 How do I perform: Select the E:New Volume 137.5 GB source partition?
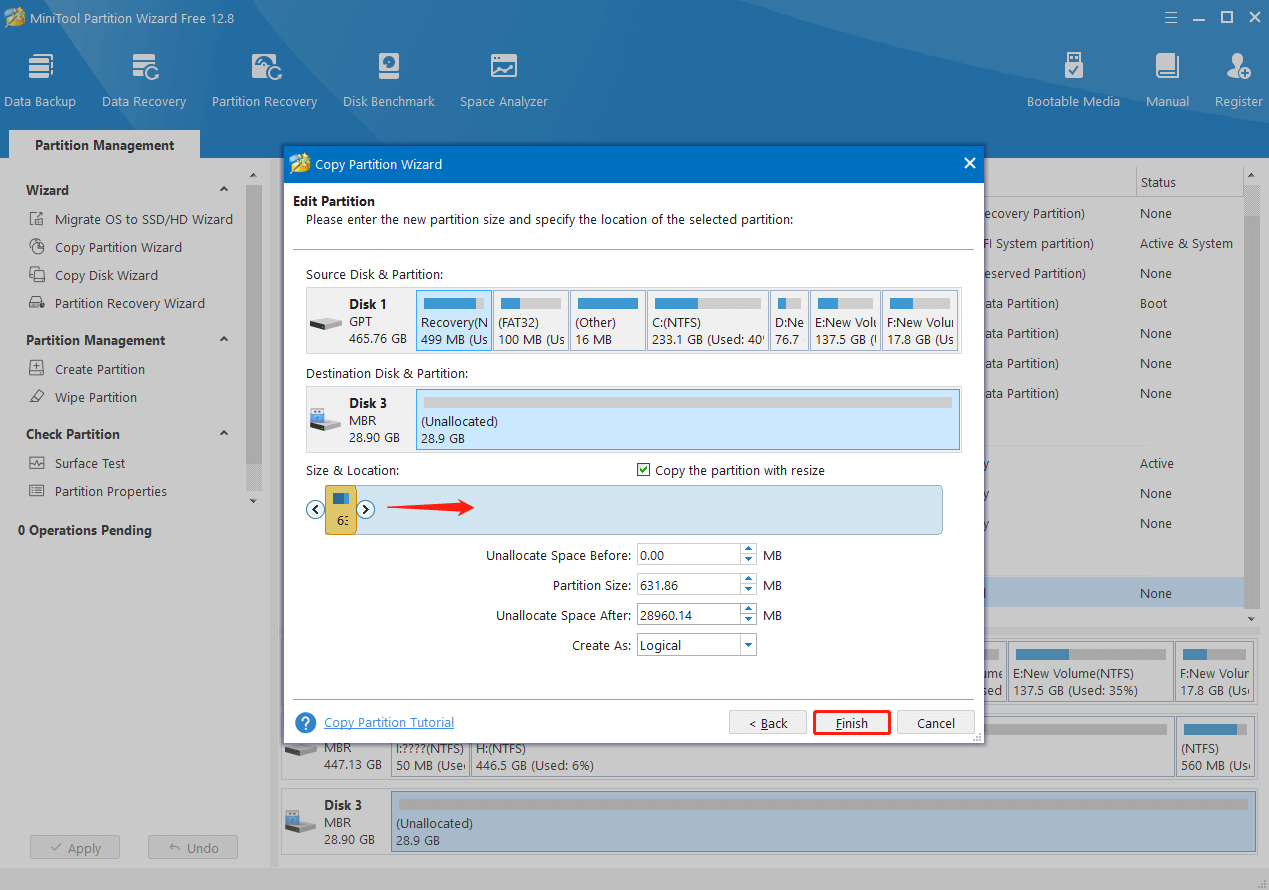click(x=845, y=321)
